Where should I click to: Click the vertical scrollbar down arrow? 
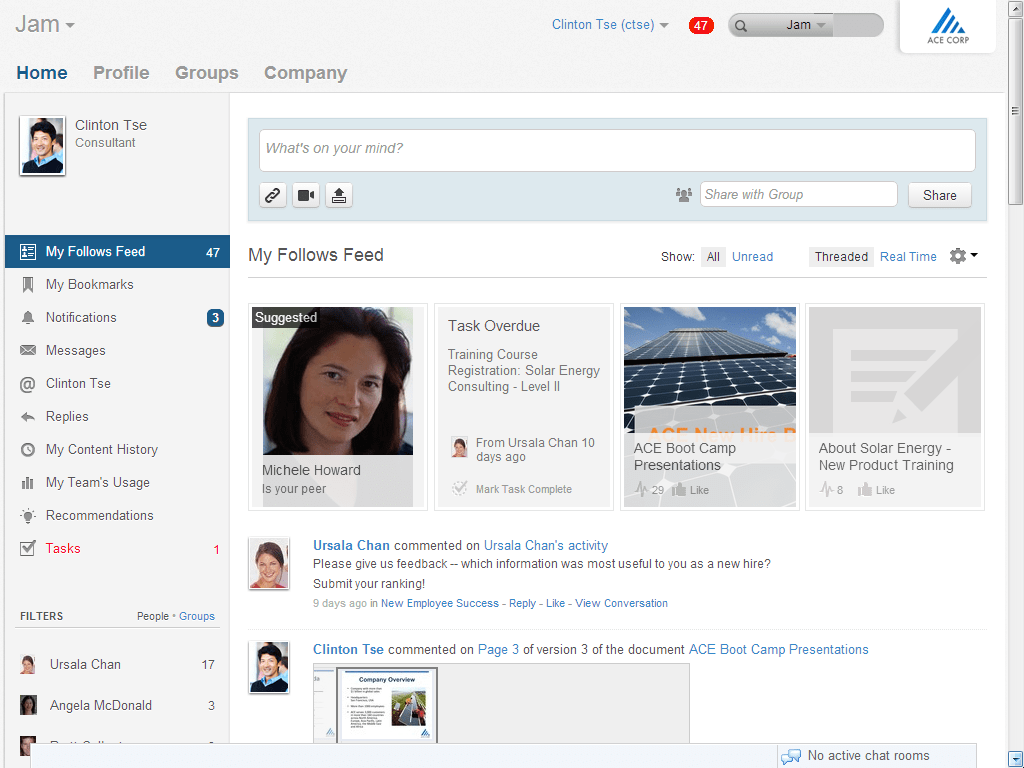pyautogui.click(x=1015, y=758)
